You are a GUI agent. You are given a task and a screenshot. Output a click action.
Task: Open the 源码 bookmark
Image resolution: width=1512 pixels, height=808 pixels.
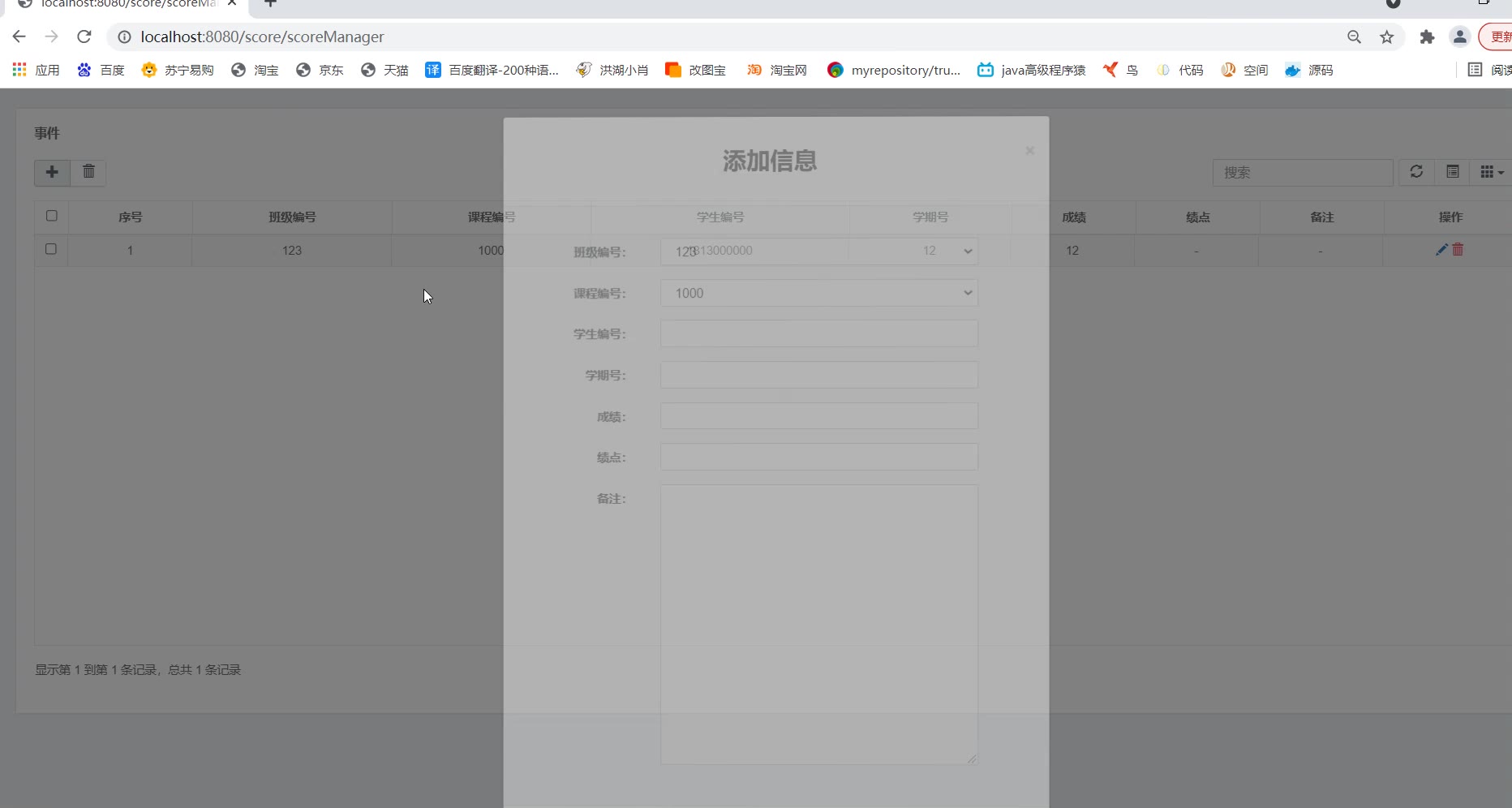[1309, 70]
